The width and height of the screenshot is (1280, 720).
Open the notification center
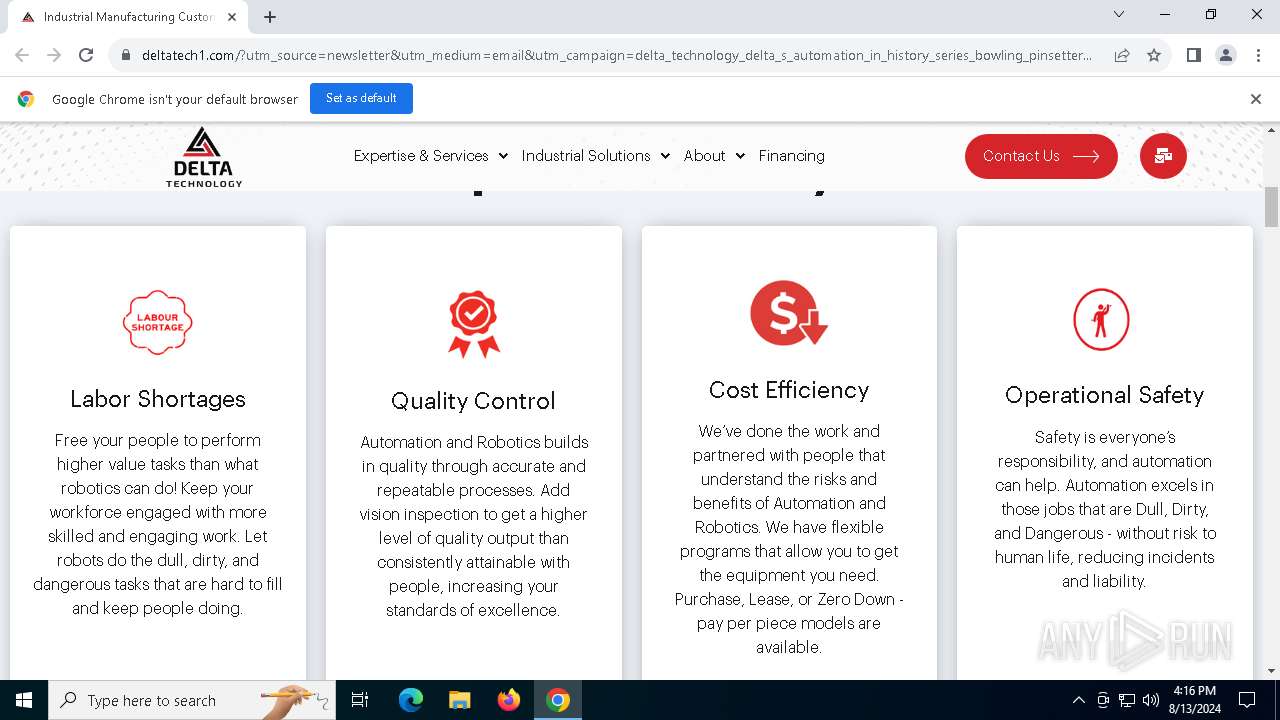tap(1247, 700)
